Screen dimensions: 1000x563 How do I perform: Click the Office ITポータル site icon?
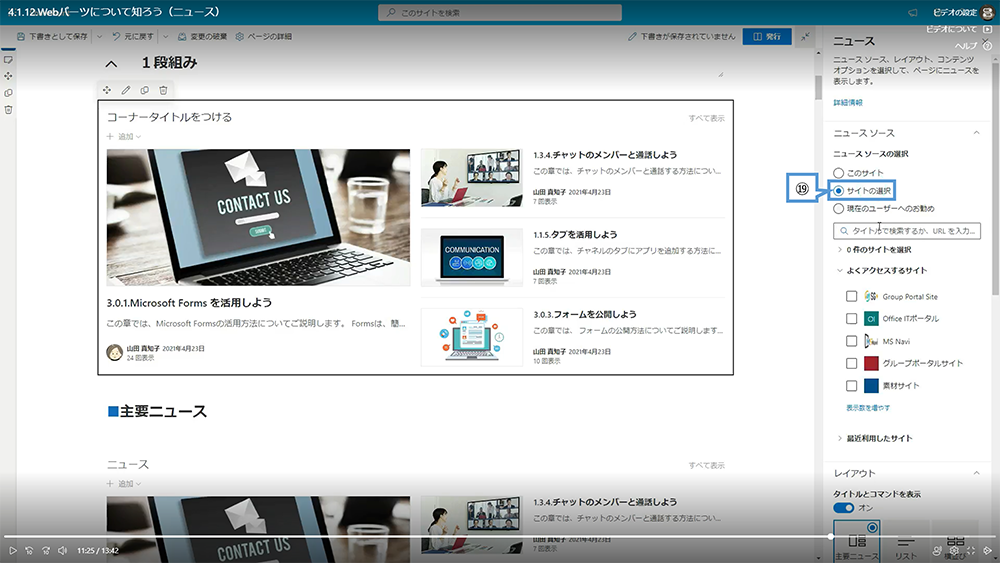click(x=871, y=318)
